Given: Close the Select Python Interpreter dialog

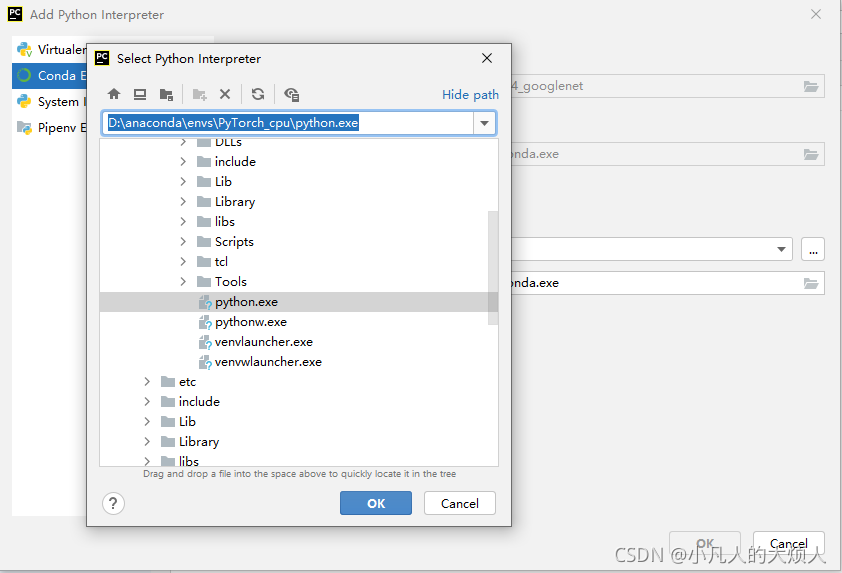Looking at the screenshot, I should (487, 58).
